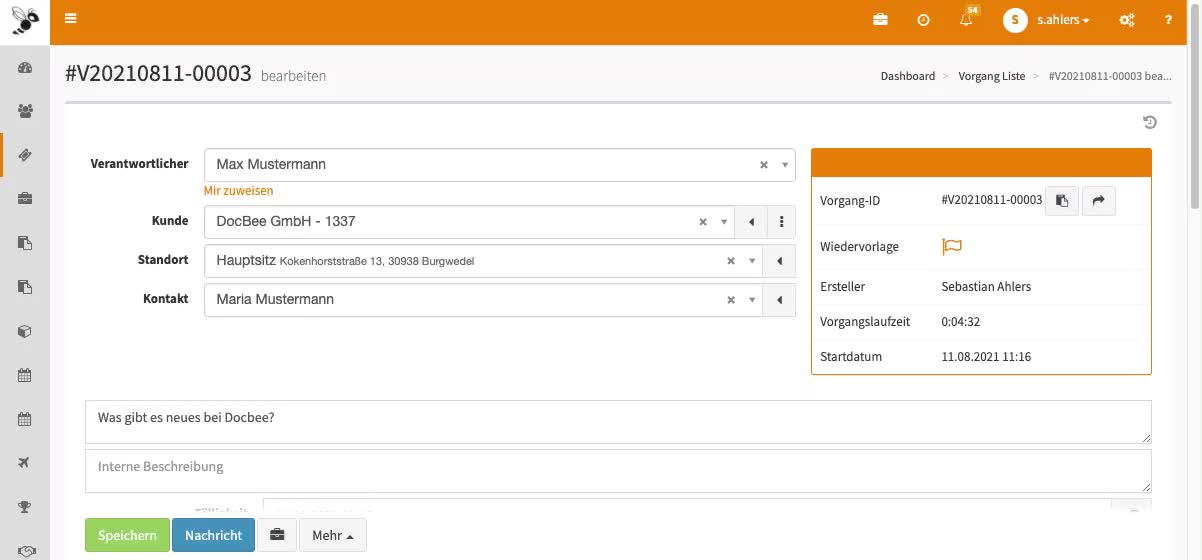
Task: Expand the Verantwortlicher dropdown
Action: click(785, 165)
